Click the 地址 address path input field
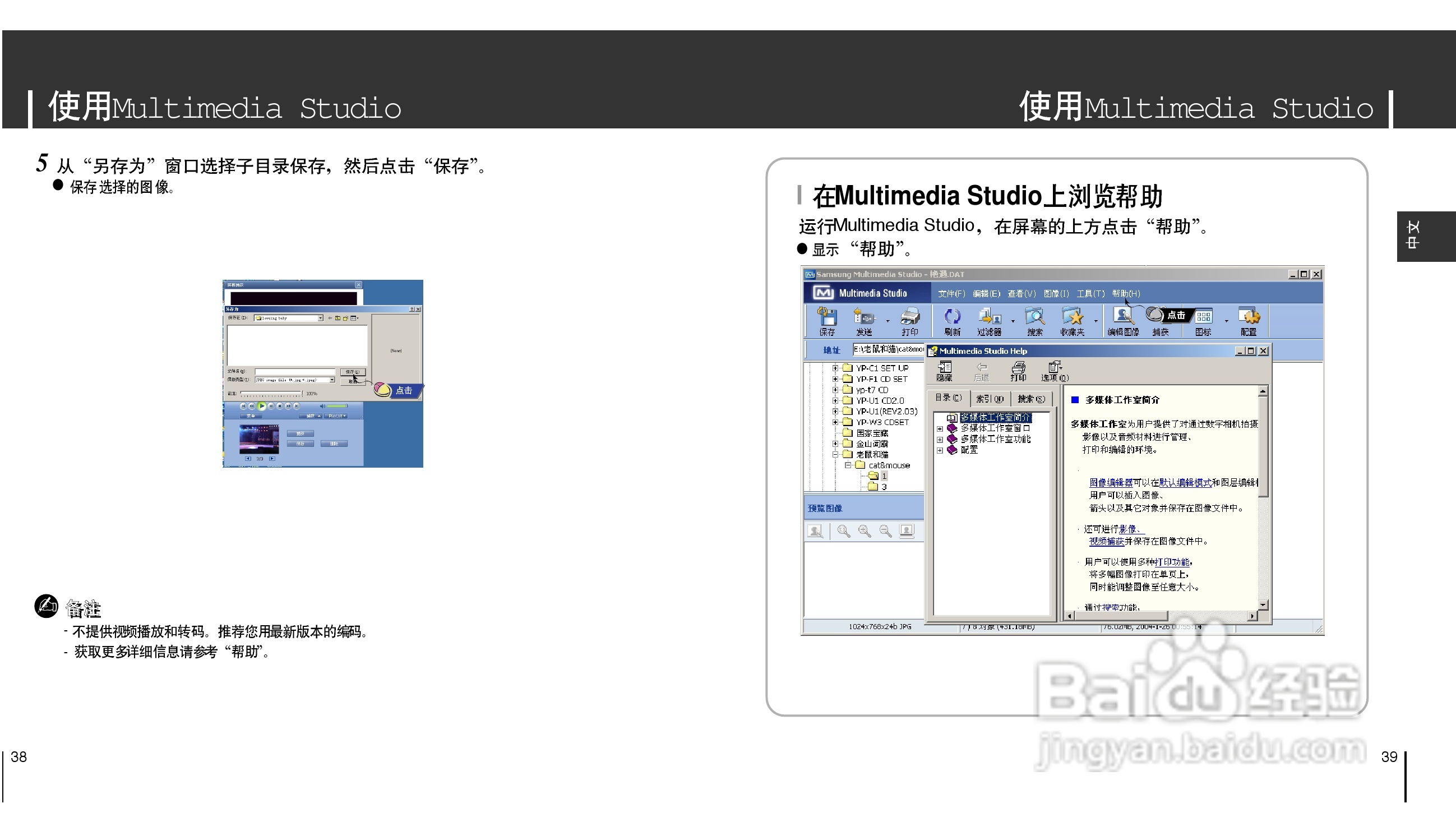The height and width of the screenshot is (831, 1456). (888, 349)
